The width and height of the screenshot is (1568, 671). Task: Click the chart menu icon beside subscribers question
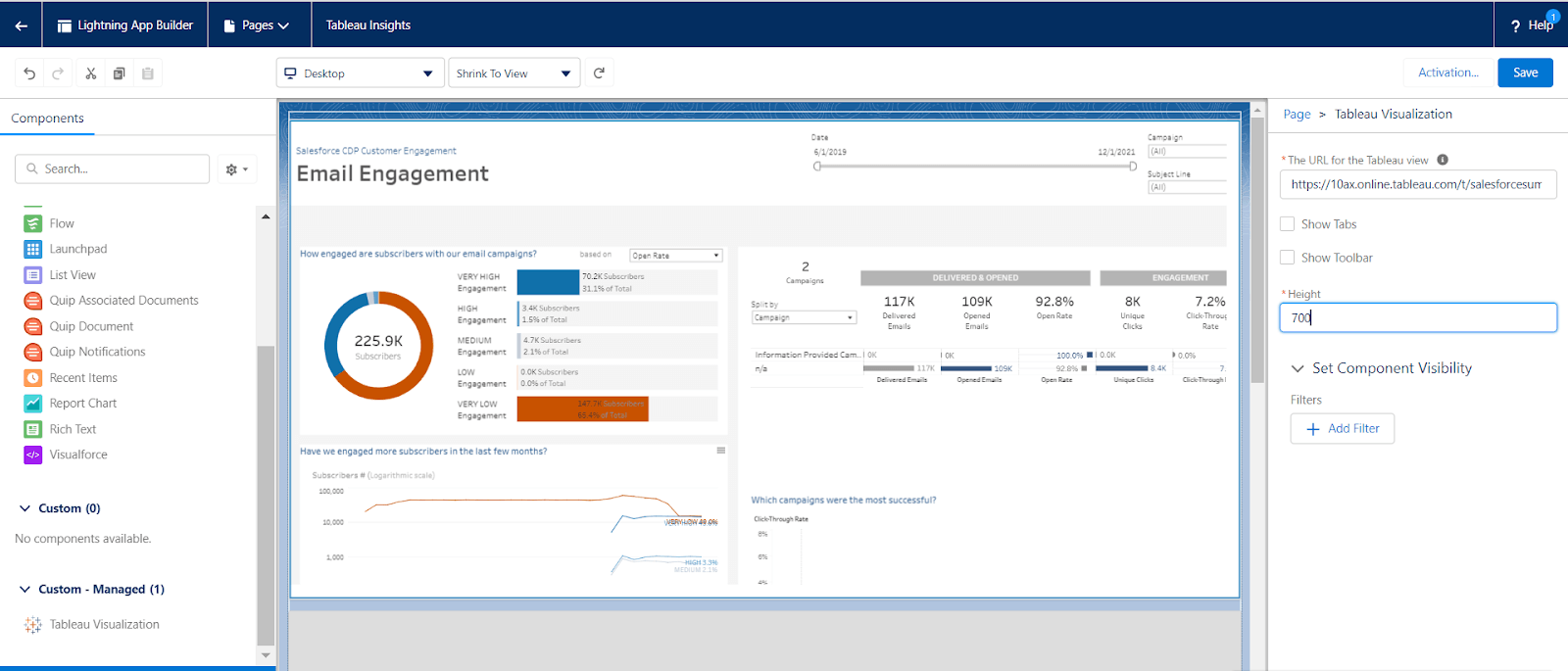tap(721, 451)
